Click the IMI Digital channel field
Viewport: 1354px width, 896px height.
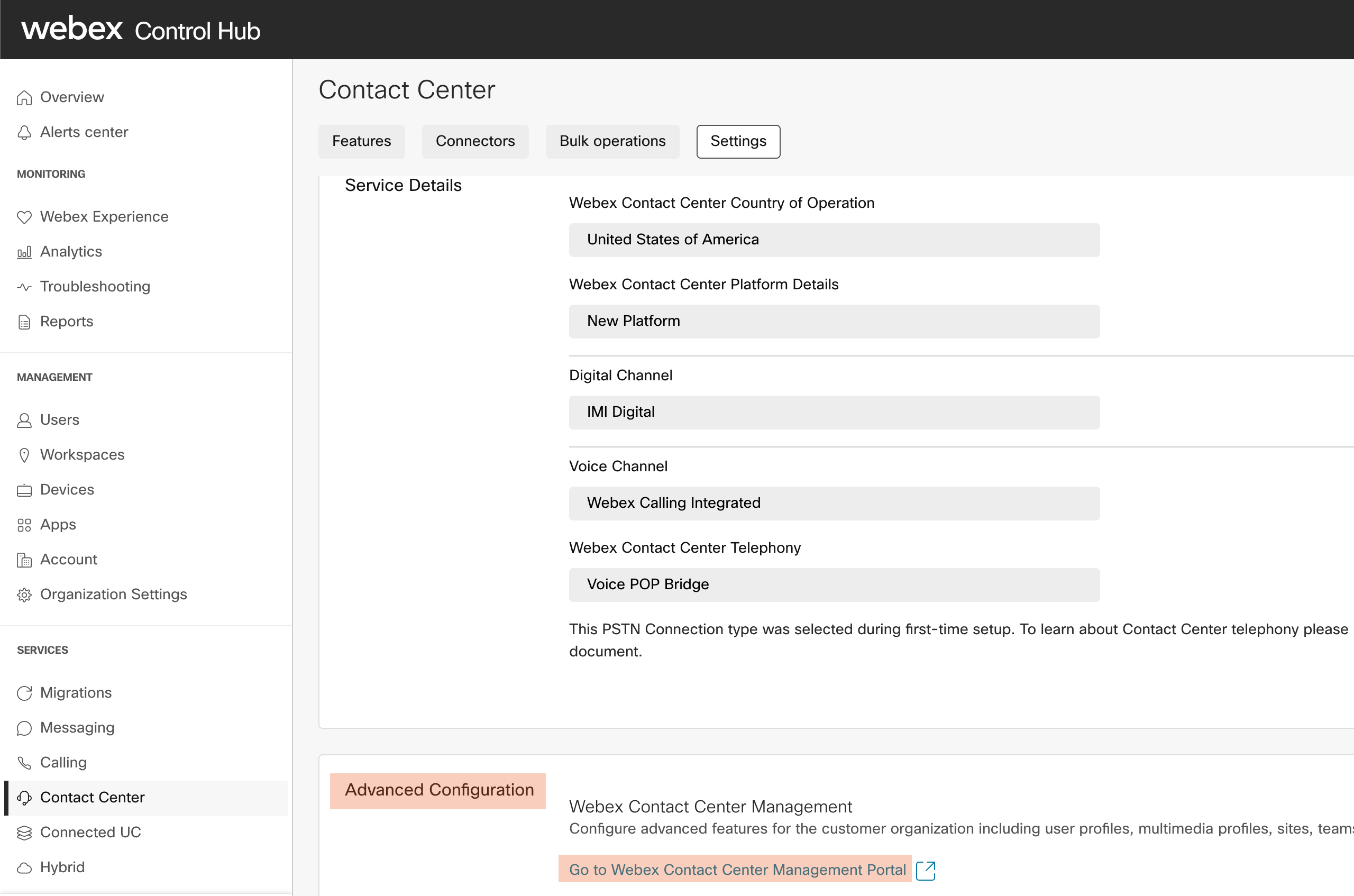click(x=834, y=412)
